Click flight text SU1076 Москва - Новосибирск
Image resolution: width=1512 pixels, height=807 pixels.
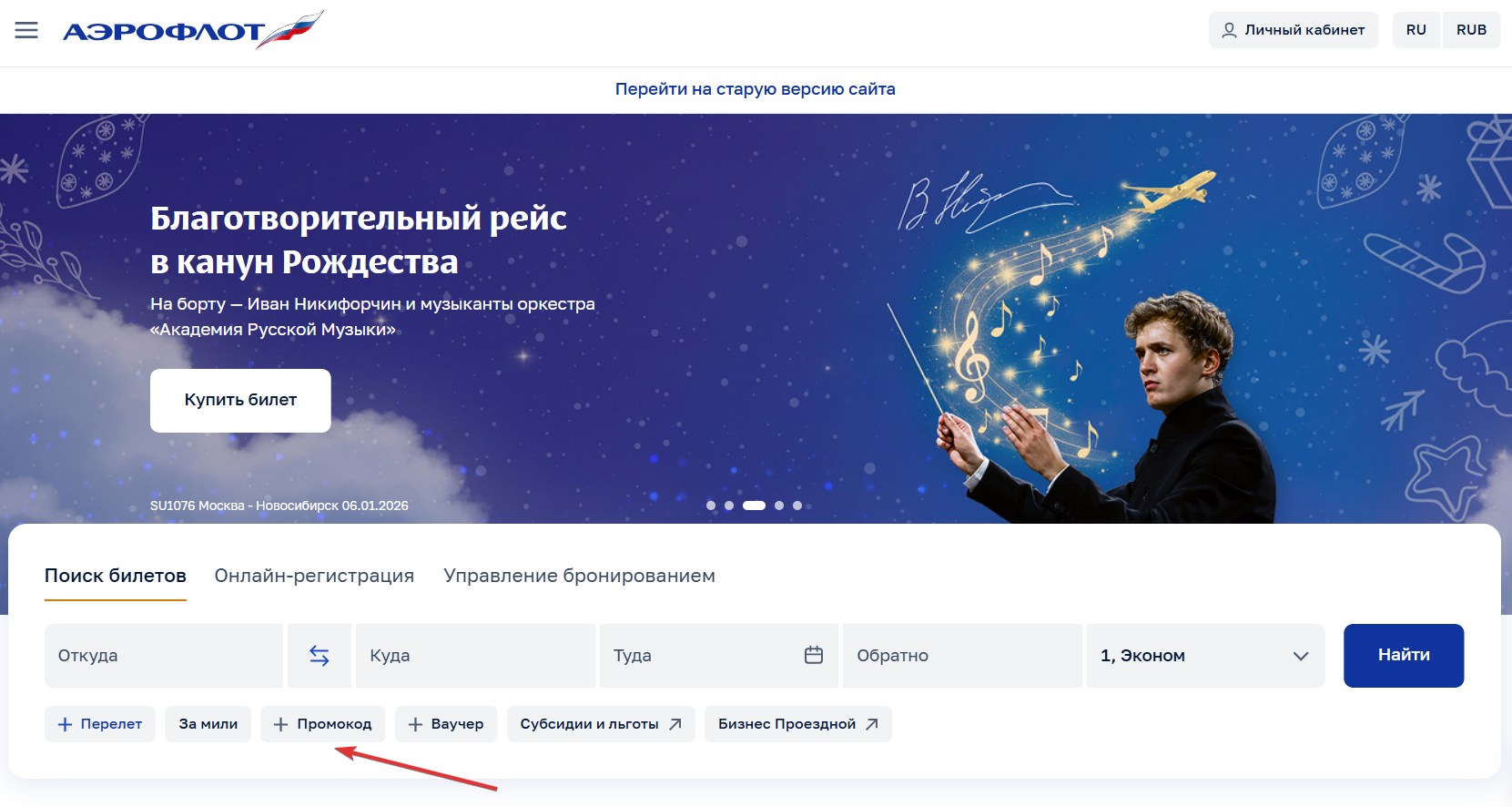[x=279, y=506]
